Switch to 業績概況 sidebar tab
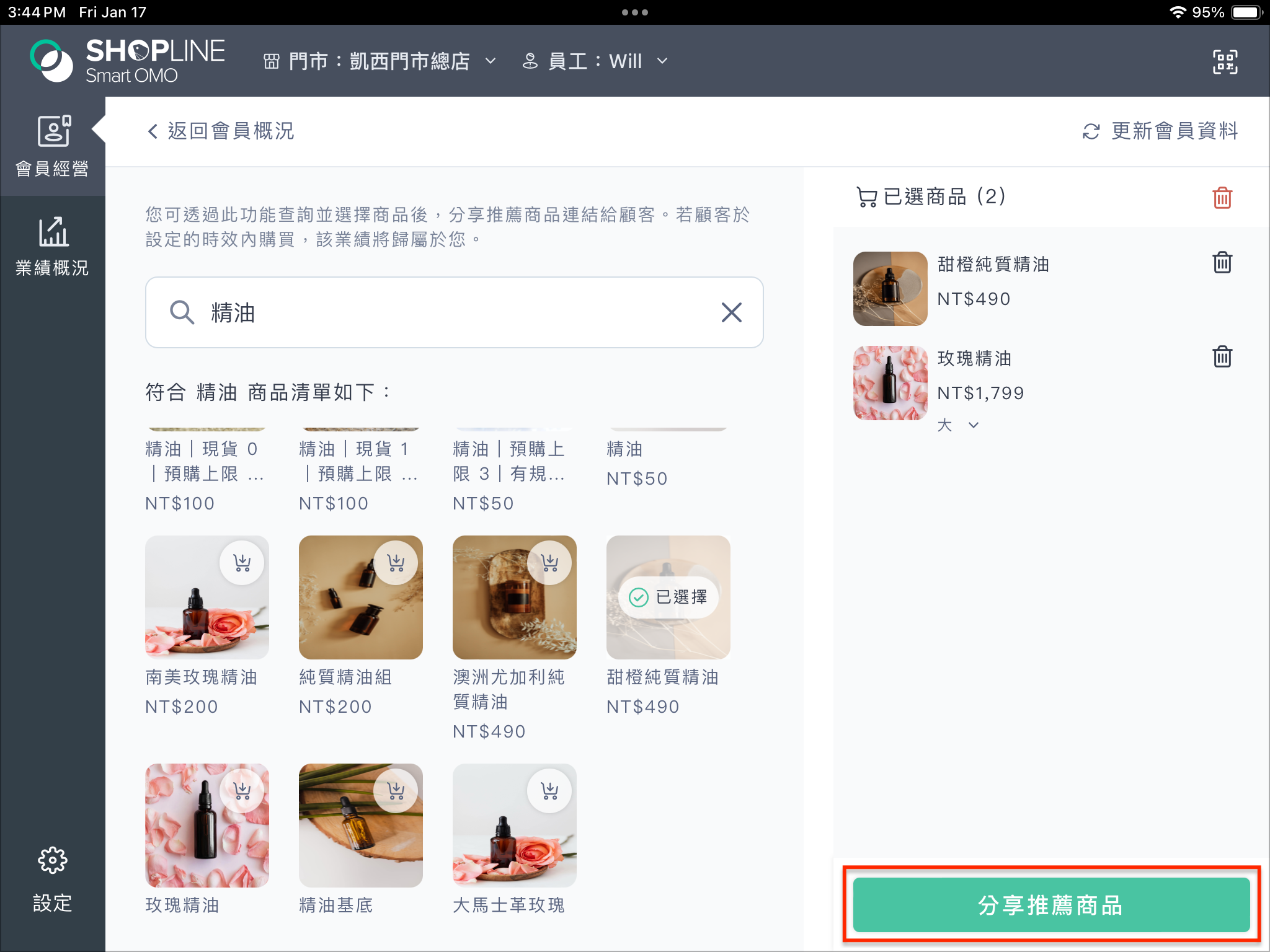The width and height of the screenshot is (1270, 952). tap(53, 246)
